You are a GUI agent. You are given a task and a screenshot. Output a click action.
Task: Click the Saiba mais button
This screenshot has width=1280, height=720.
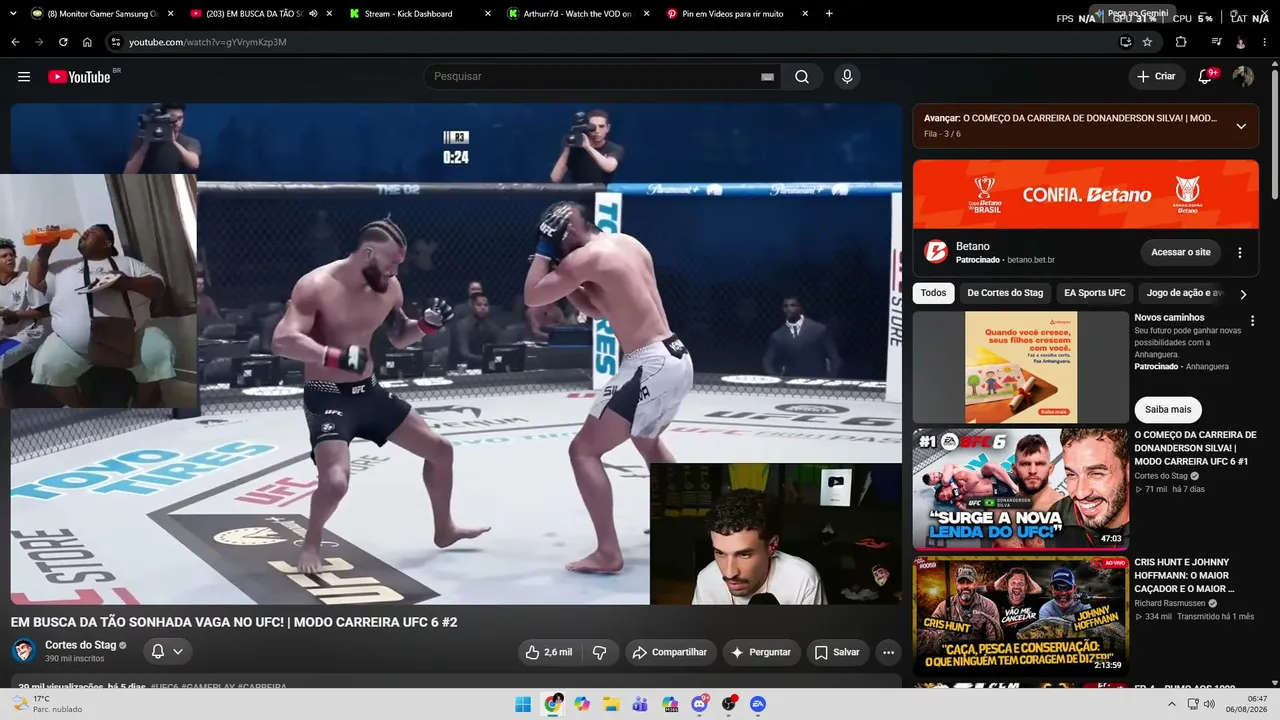pyautogui.click(x=1168, y=409)
